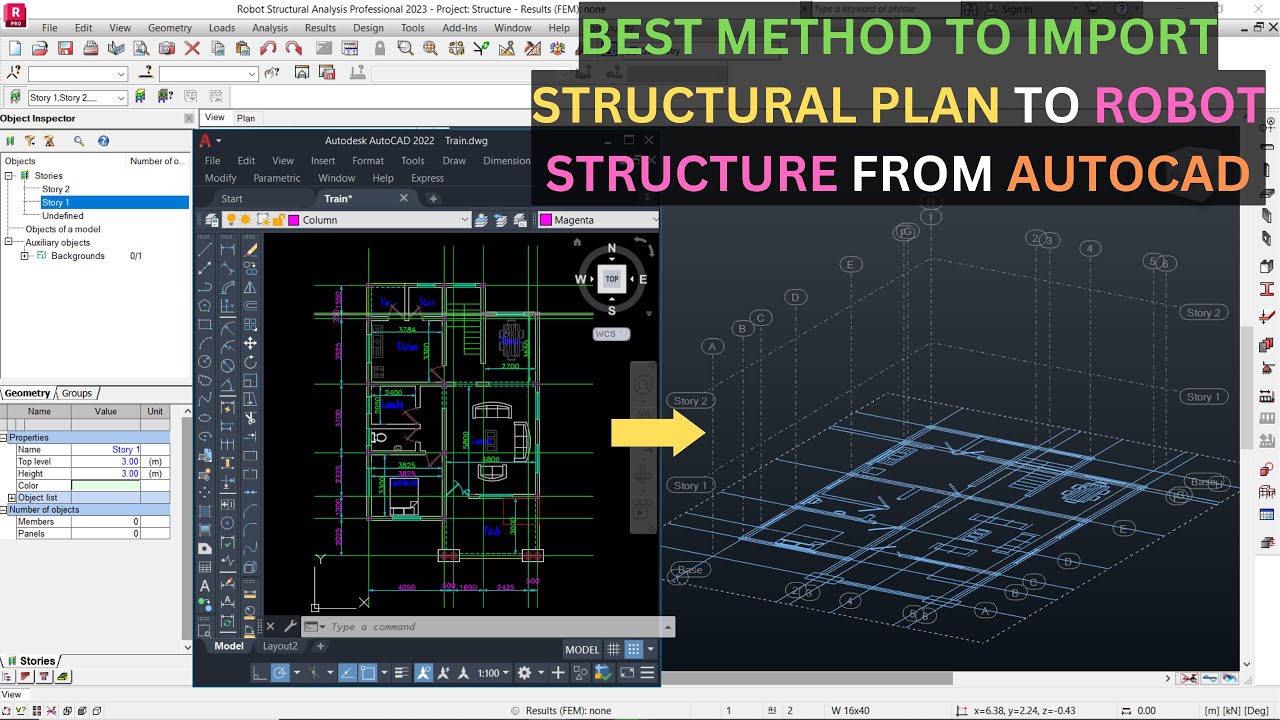Screen dimensions: 1280x720
Task: Click the Multiline text A tool in AutoCAD
Action: (x=205, y=586)
